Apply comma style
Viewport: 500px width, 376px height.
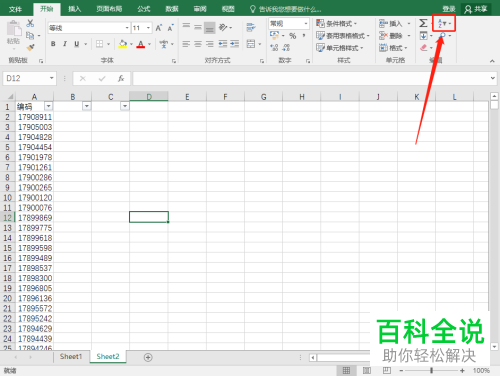pos(304,35)
